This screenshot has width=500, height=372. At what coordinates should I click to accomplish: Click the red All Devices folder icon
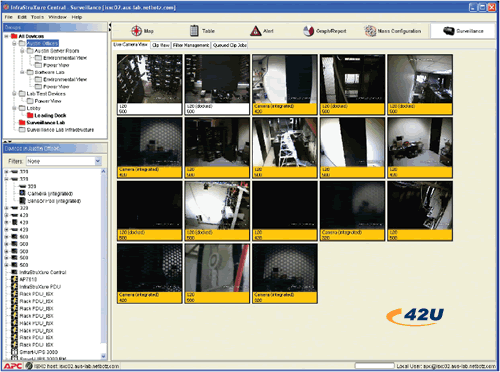(14, 36)
